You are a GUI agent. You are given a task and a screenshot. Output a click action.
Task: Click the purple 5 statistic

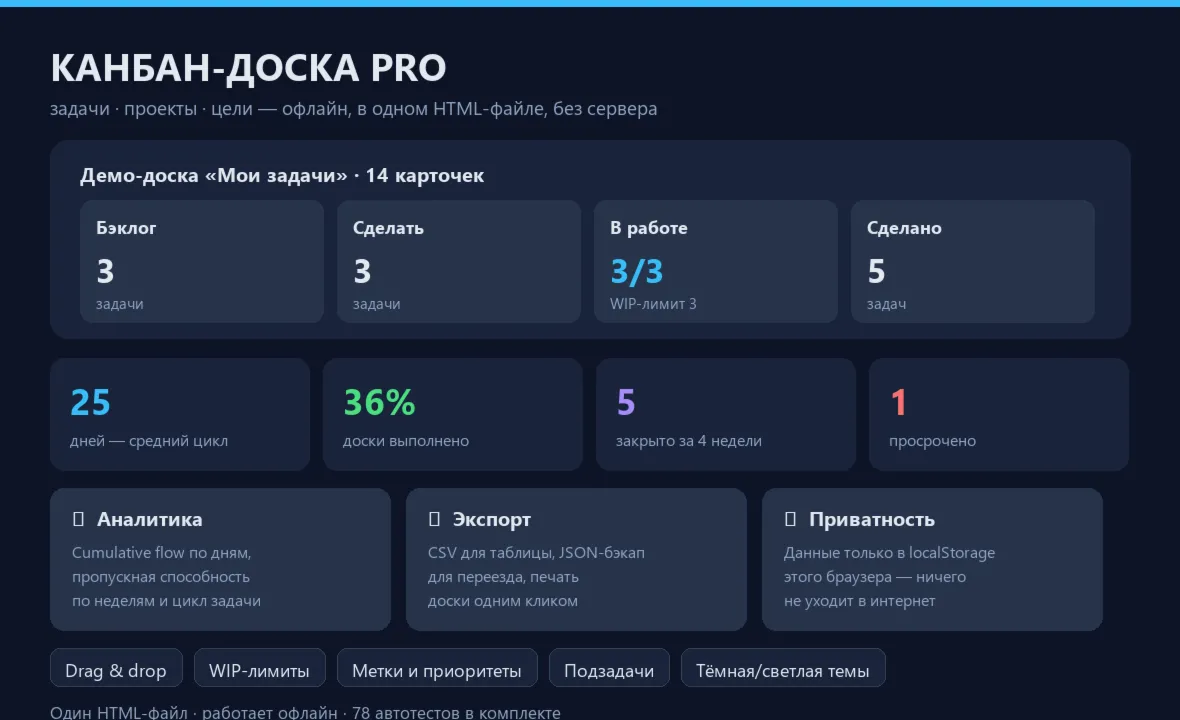[626, 403]
